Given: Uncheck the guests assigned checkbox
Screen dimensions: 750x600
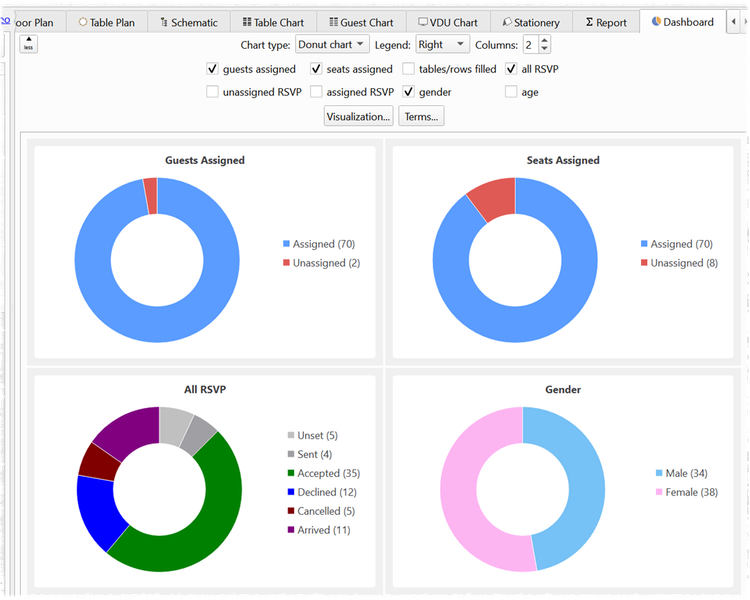Looking at the screenshot, I should (212, 69).
